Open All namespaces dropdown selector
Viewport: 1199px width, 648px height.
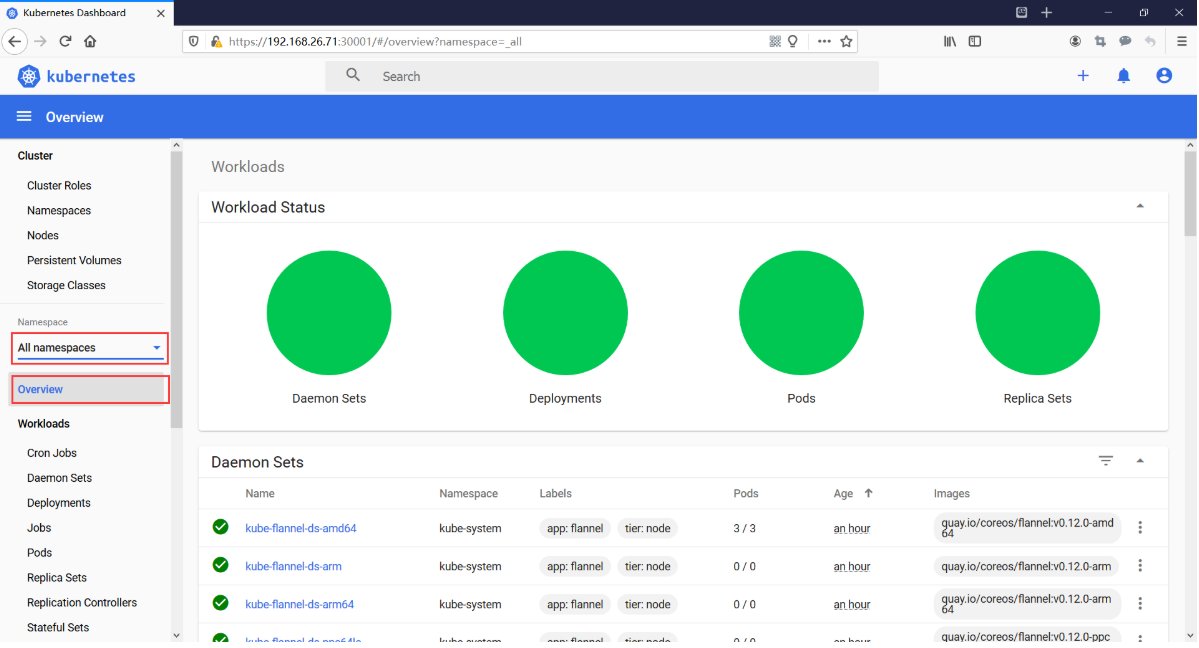(89, 348)
